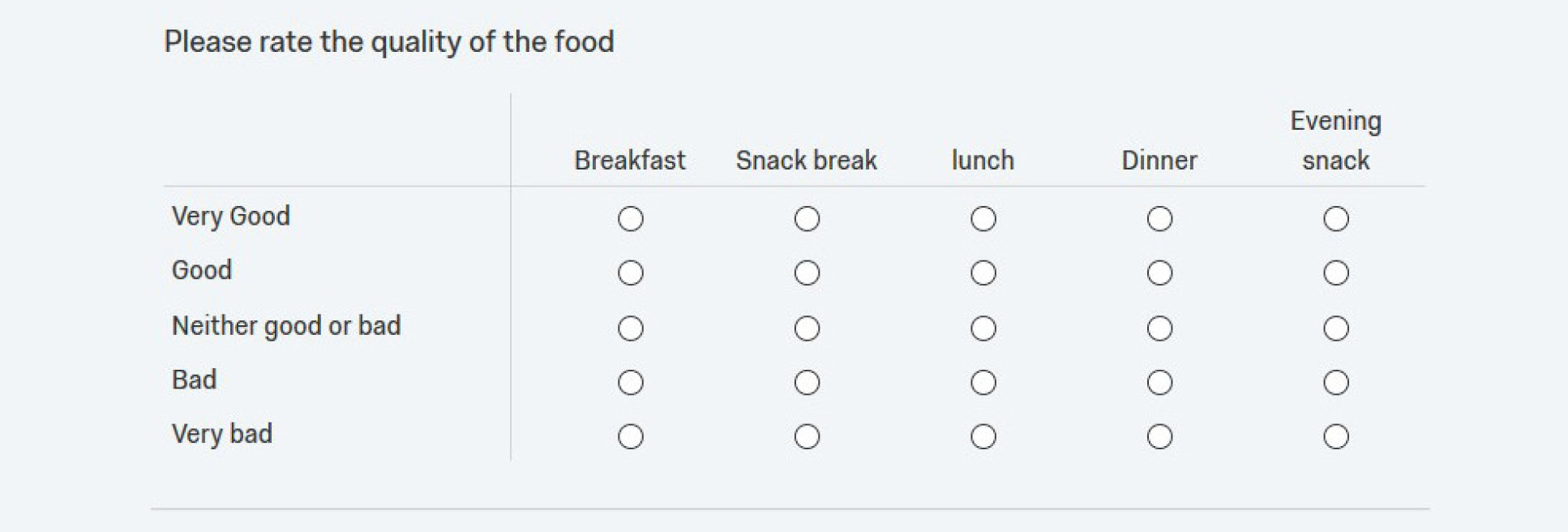This screenshot has height=532, width=1568.
Task: Rate Dinner as Bad
Action: coord(1159,383)
